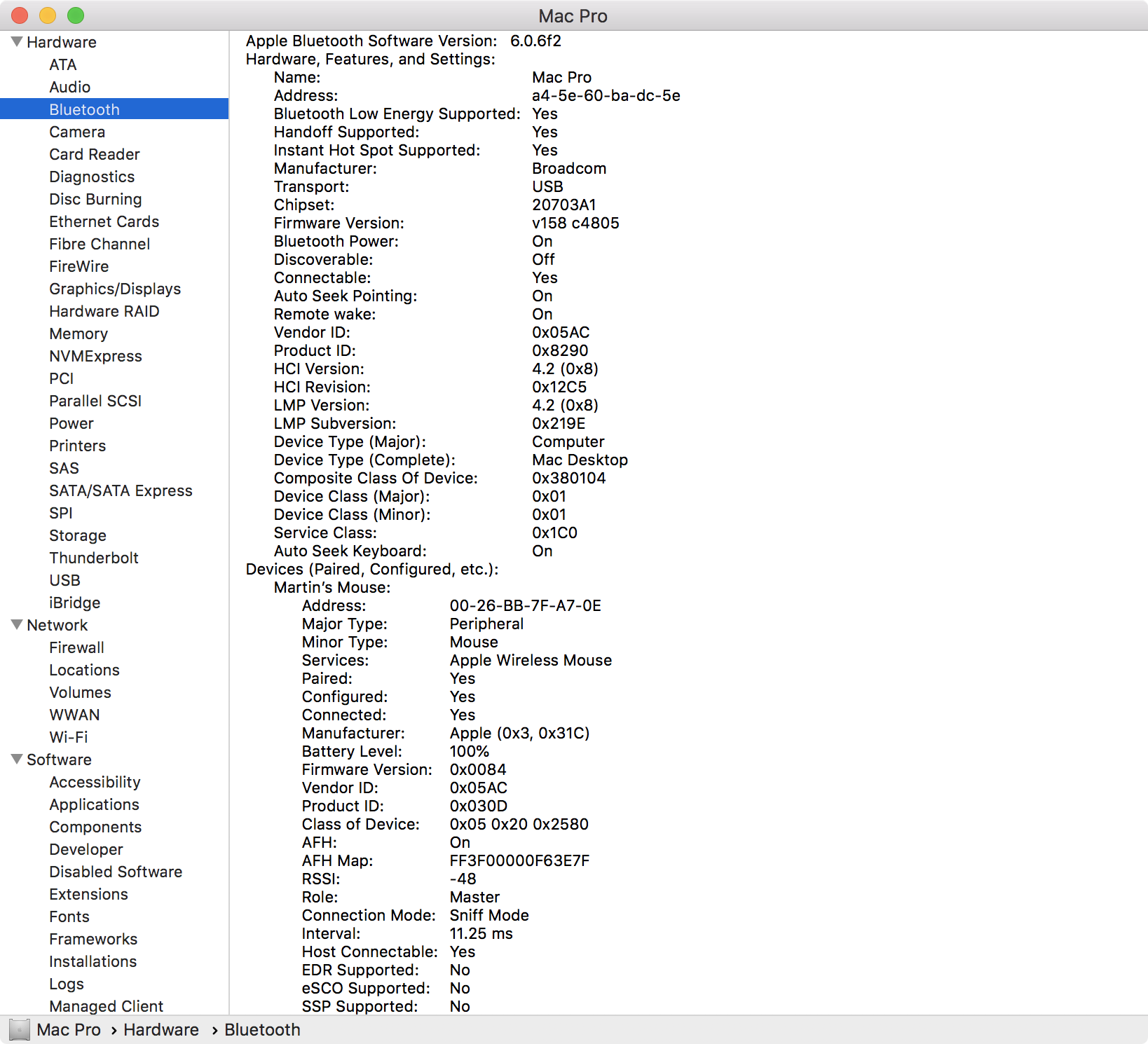
Task: Collapse the Hardware section triangle
Action: pos(17,42)
